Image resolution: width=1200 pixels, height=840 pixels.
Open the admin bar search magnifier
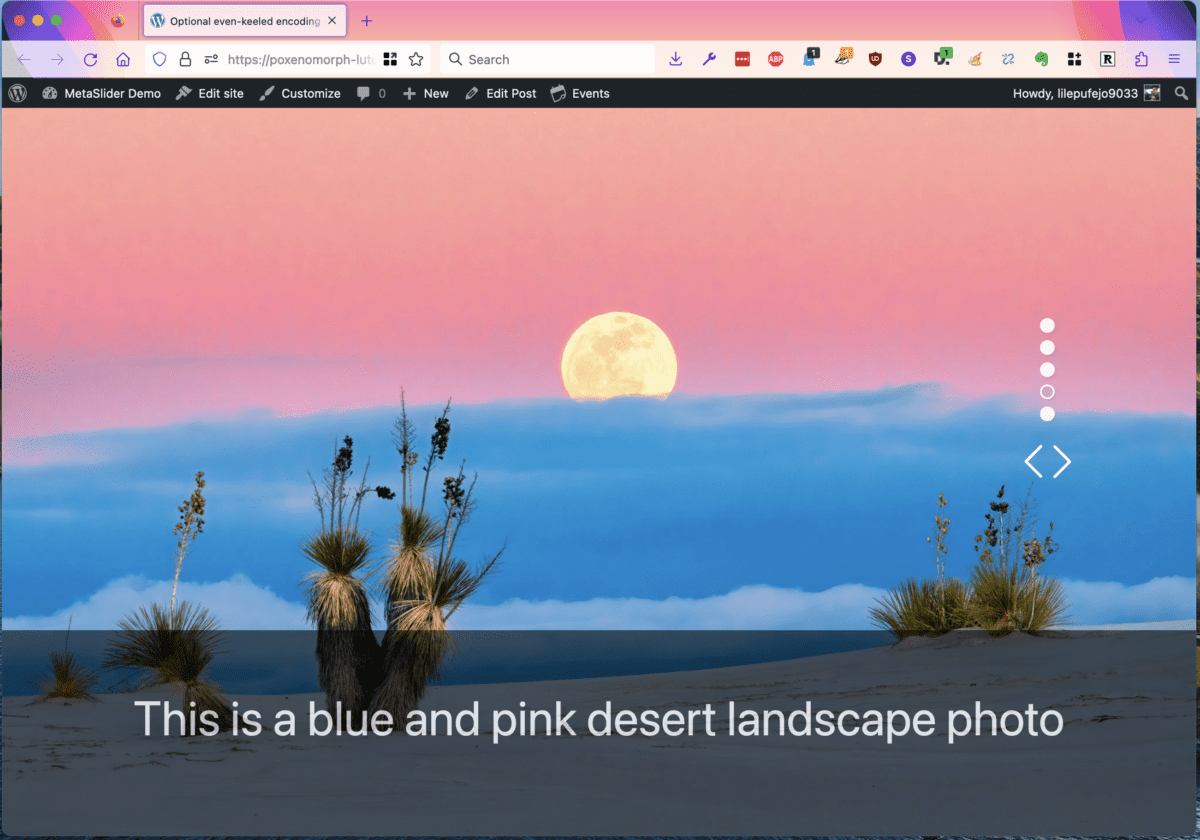(1181, 93)
